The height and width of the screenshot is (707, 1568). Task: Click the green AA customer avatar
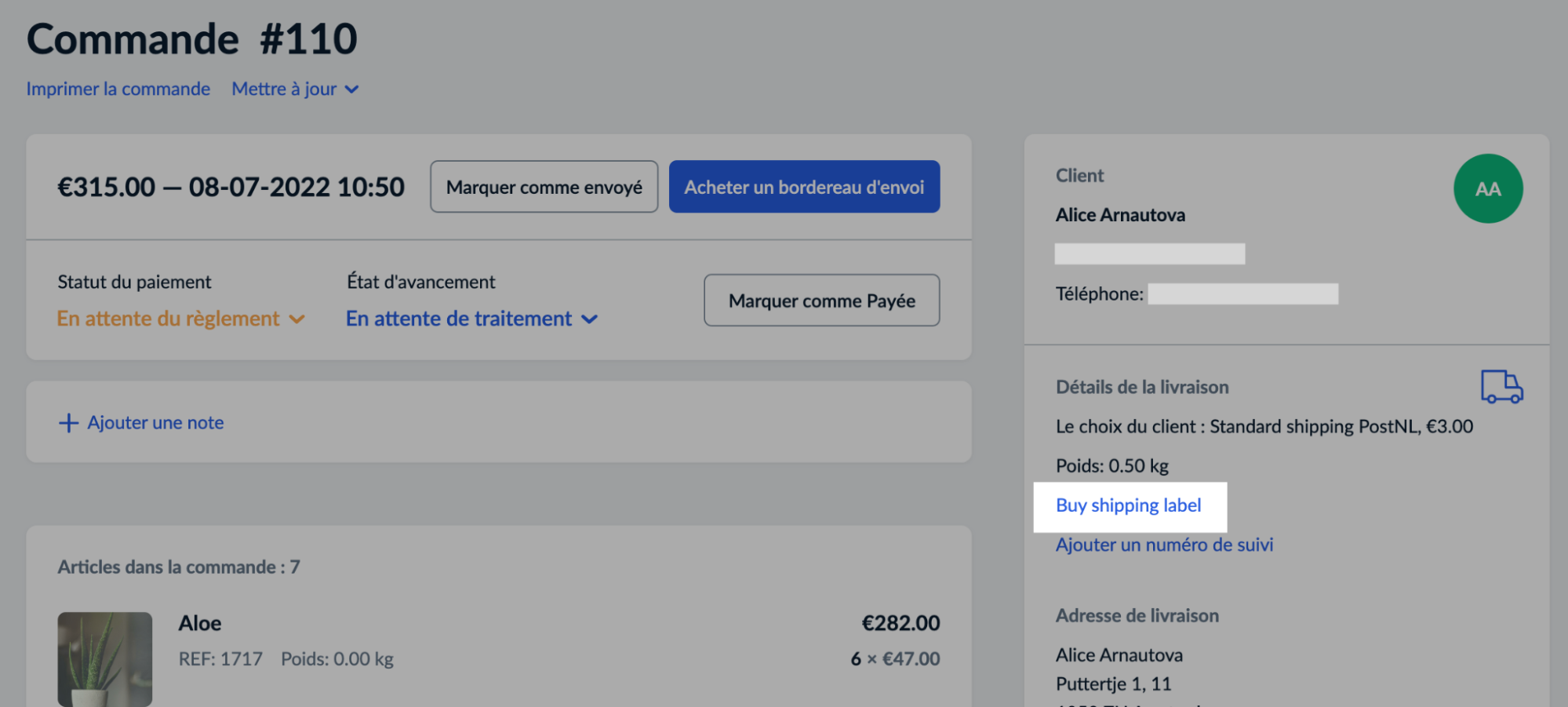pos(1487,189)
